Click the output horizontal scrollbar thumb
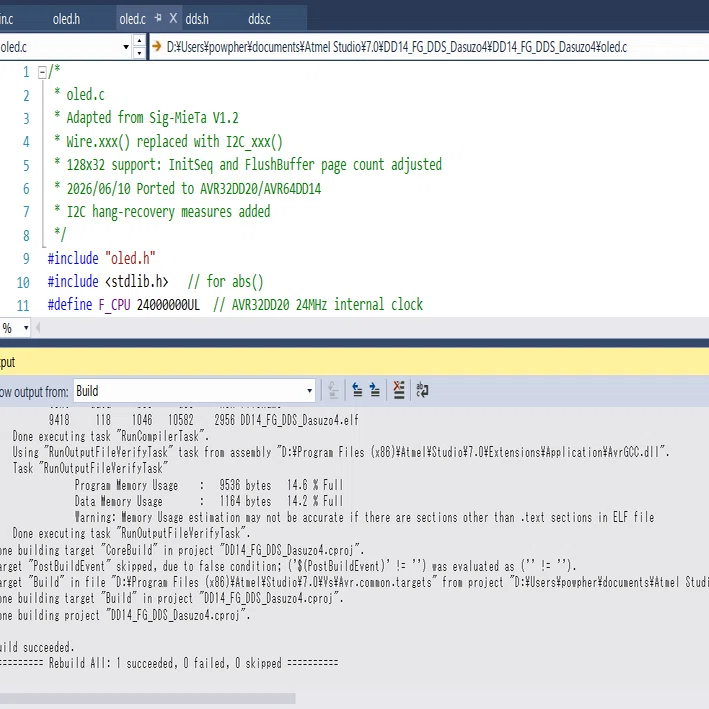 tap(147, 698)
